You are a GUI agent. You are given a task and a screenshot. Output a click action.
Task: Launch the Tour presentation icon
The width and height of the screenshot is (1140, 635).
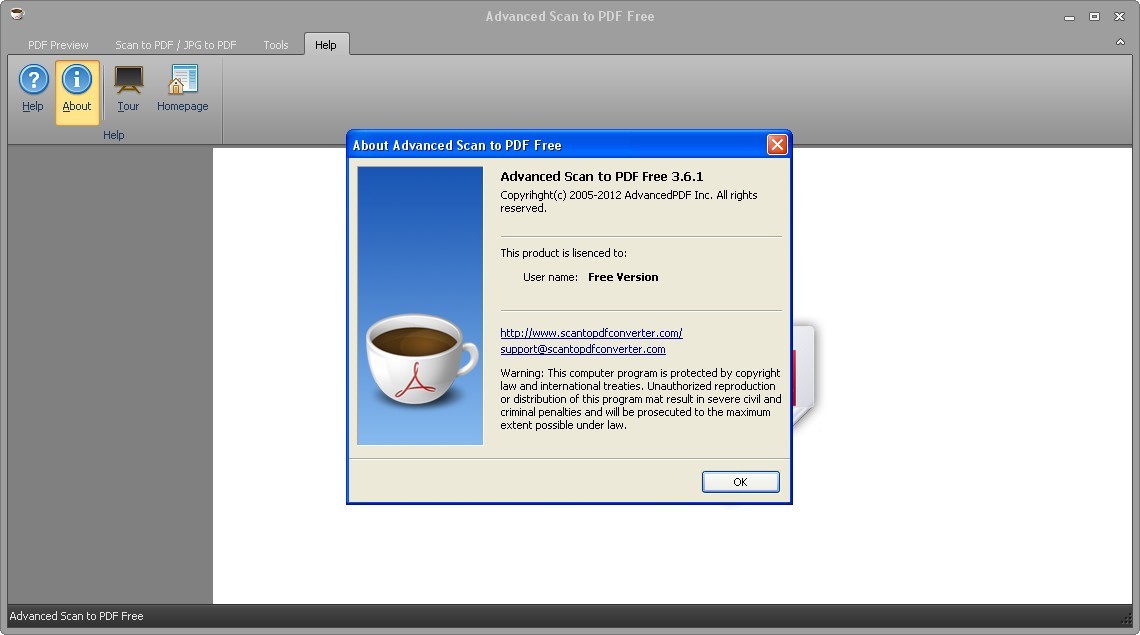128,89
